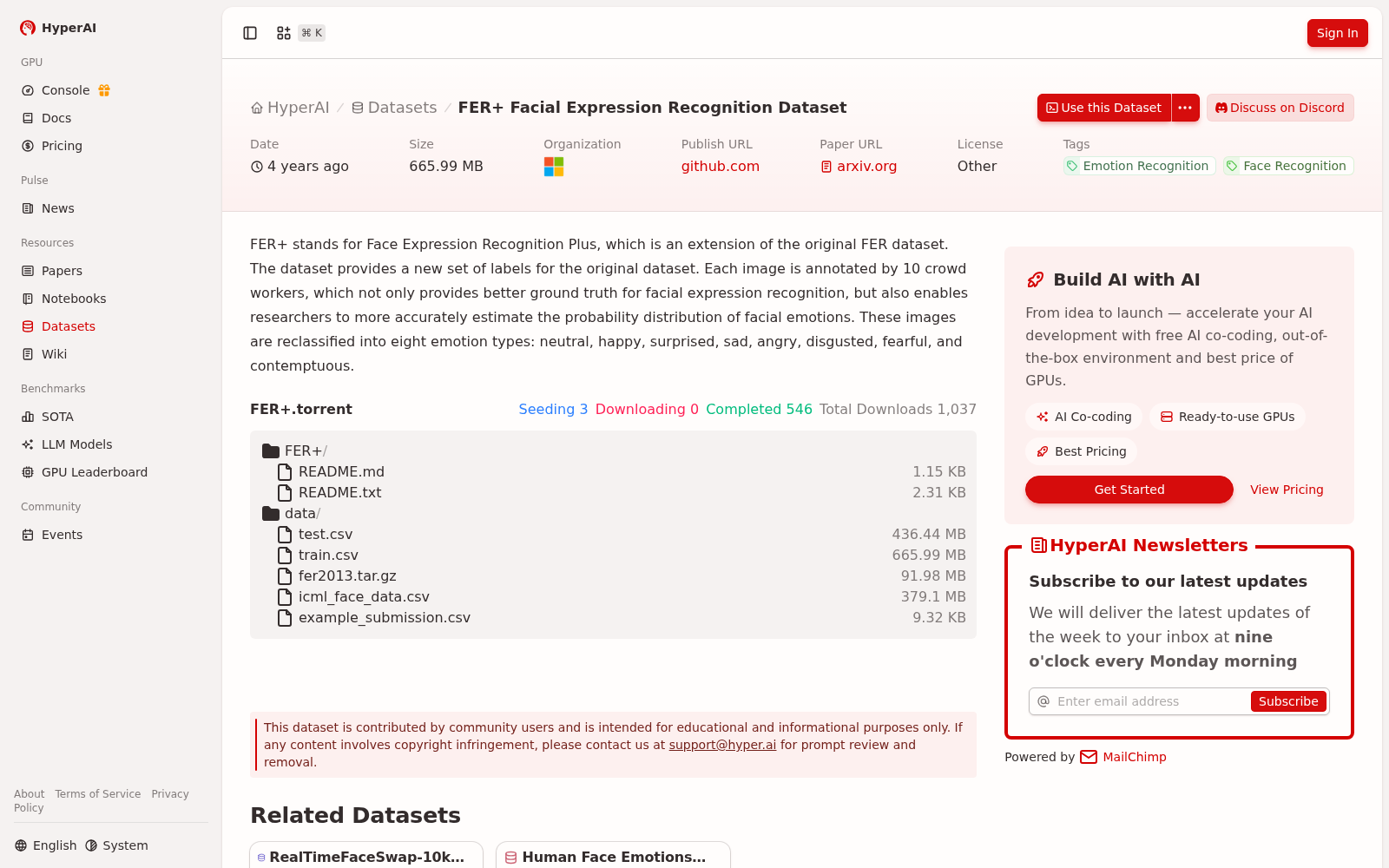Click the Completed 546 torrent stat

759,410
